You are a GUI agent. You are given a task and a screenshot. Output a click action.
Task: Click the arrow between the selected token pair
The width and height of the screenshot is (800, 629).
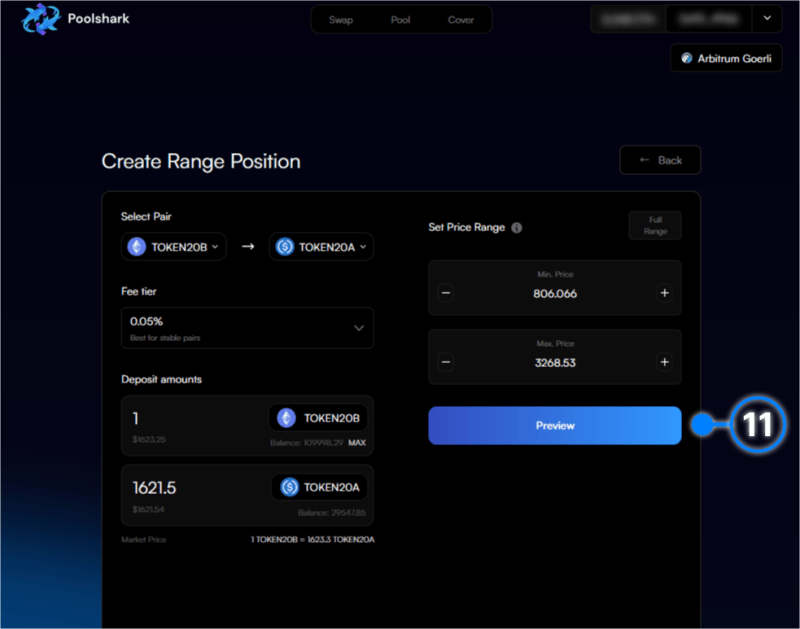[x=247, y=245]
